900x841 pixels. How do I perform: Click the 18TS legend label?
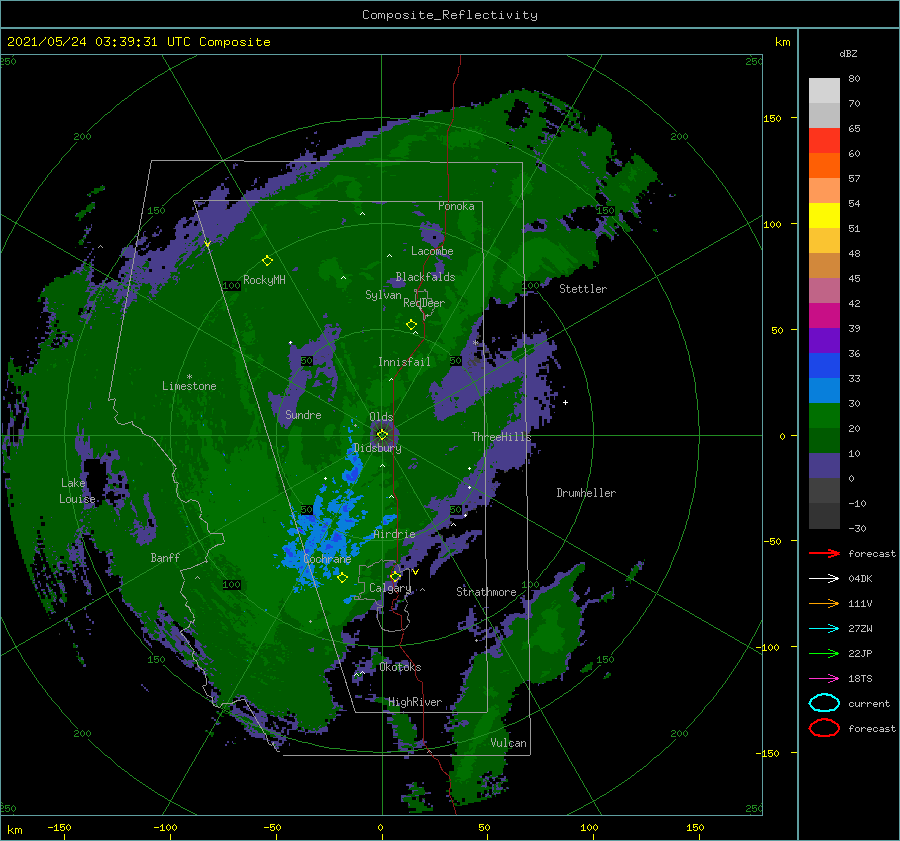coord(860,679)
